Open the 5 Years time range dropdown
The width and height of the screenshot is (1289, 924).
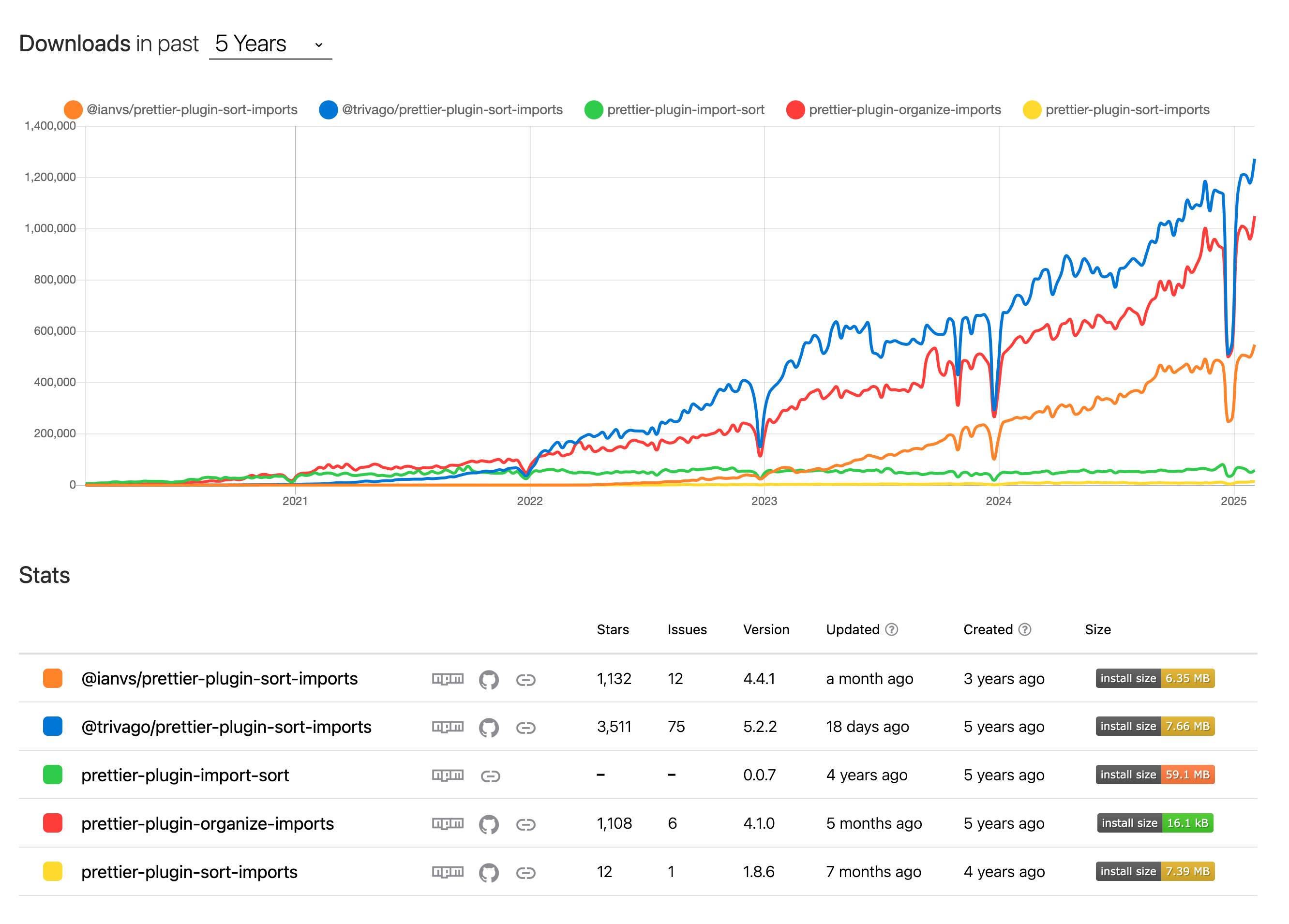tap(270, 44)
